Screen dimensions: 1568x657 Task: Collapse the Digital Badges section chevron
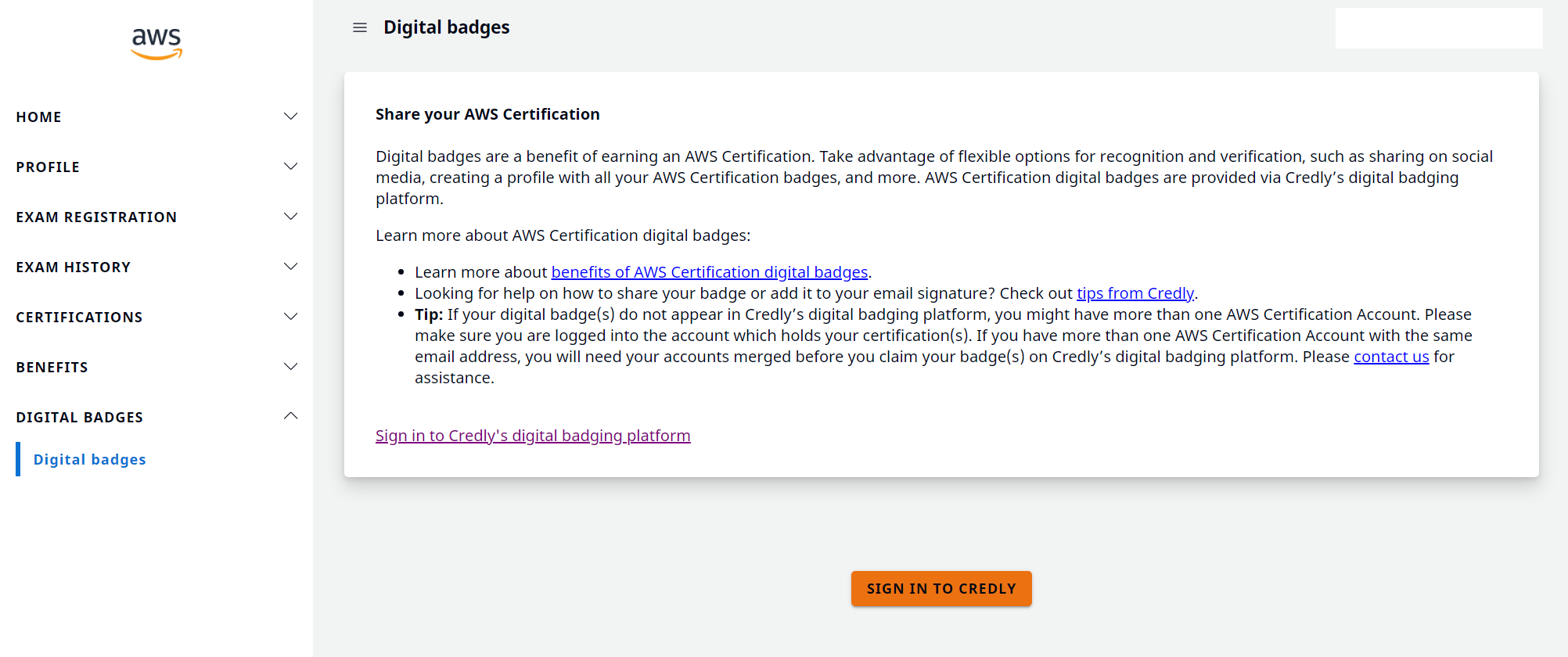click(290, 416)
